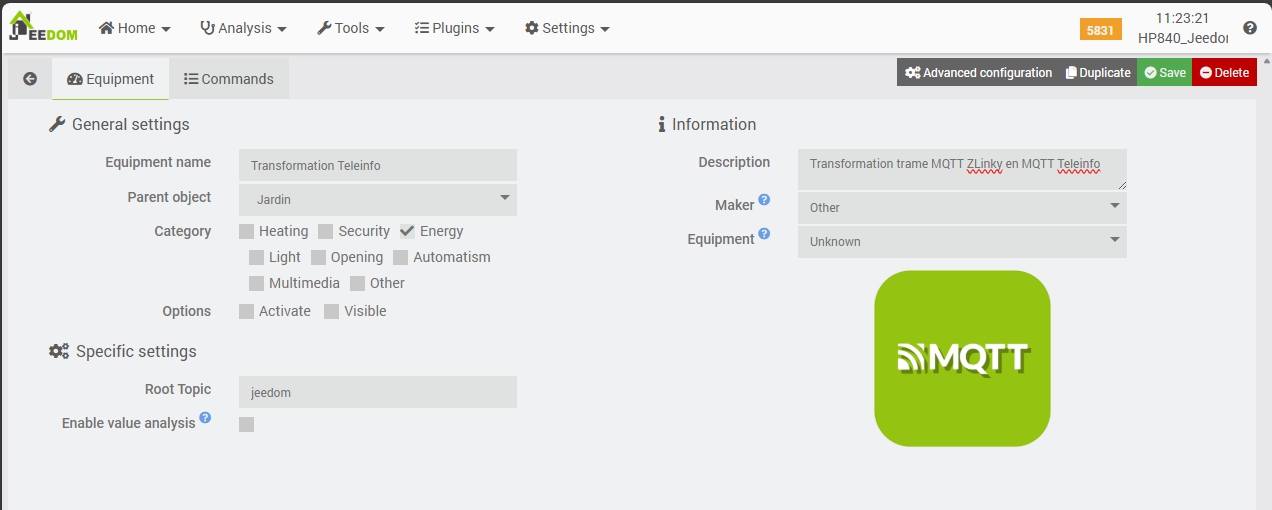Click the Enable value analysis help icon

tap(205, 418)
